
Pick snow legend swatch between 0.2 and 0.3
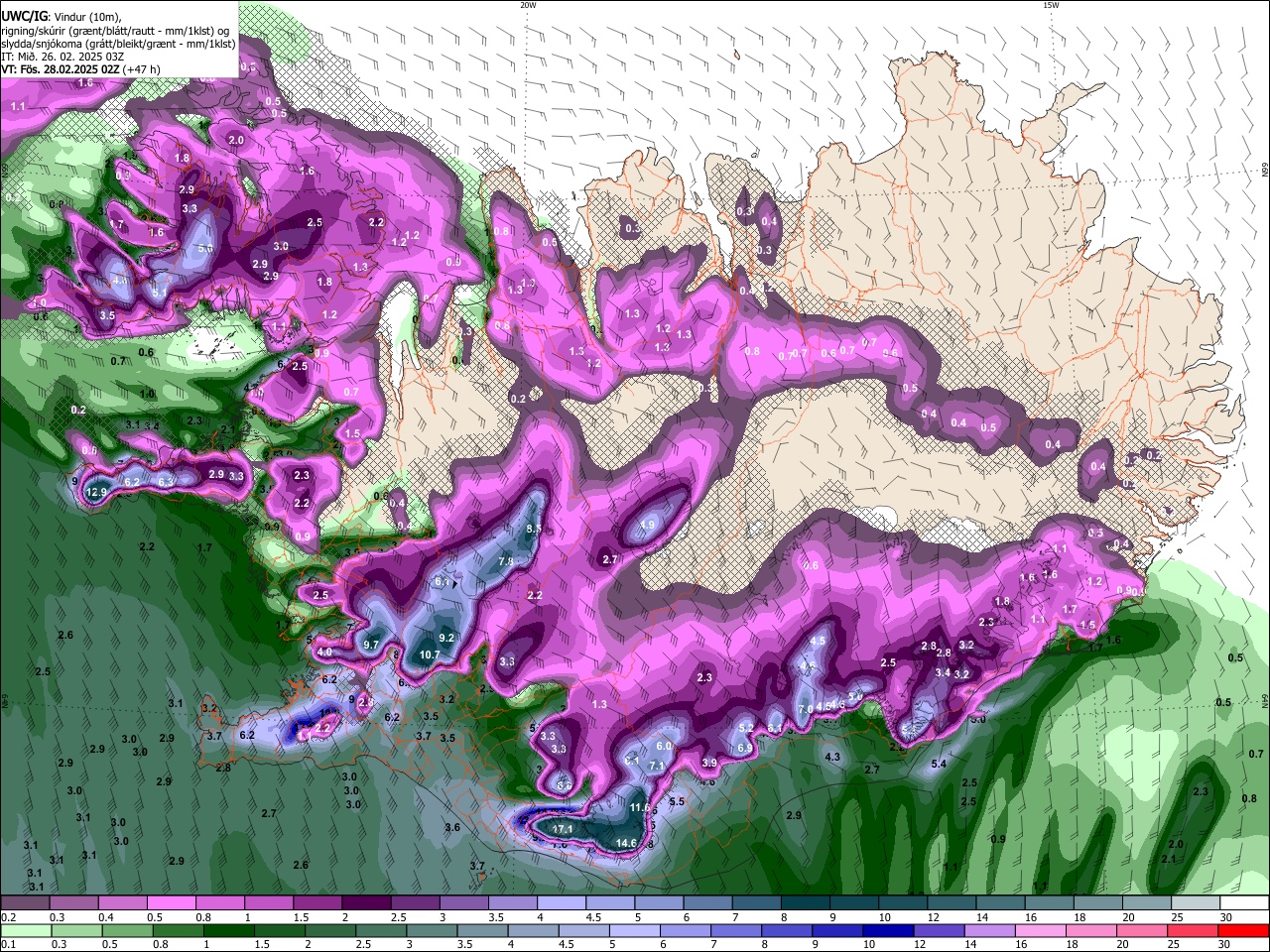click(x=24, y=902)
